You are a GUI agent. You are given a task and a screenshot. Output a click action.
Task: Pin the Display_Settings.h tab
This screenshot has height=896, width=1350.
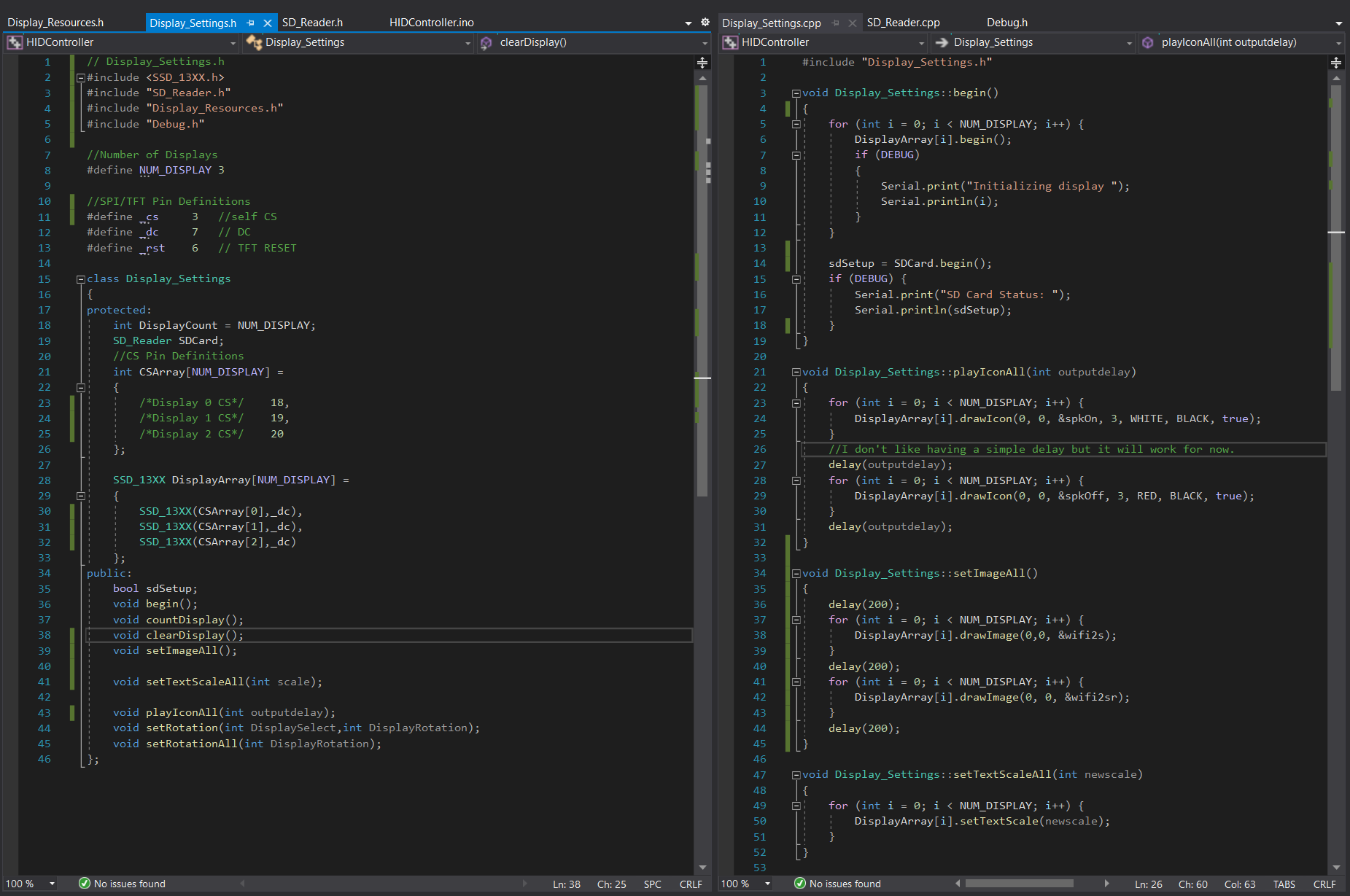click(x=250, y=23)
